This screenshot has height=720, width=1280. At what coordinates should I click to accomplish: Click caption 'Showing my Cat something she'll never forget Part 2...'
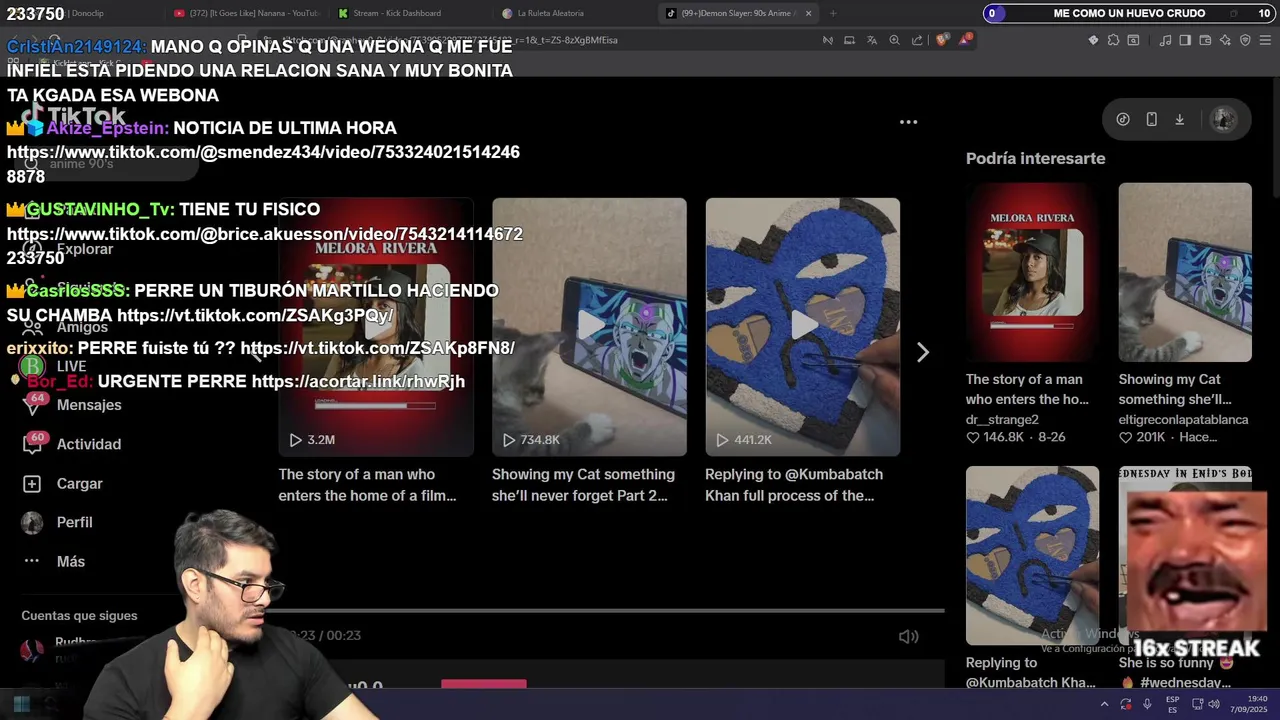pos(583,485)
